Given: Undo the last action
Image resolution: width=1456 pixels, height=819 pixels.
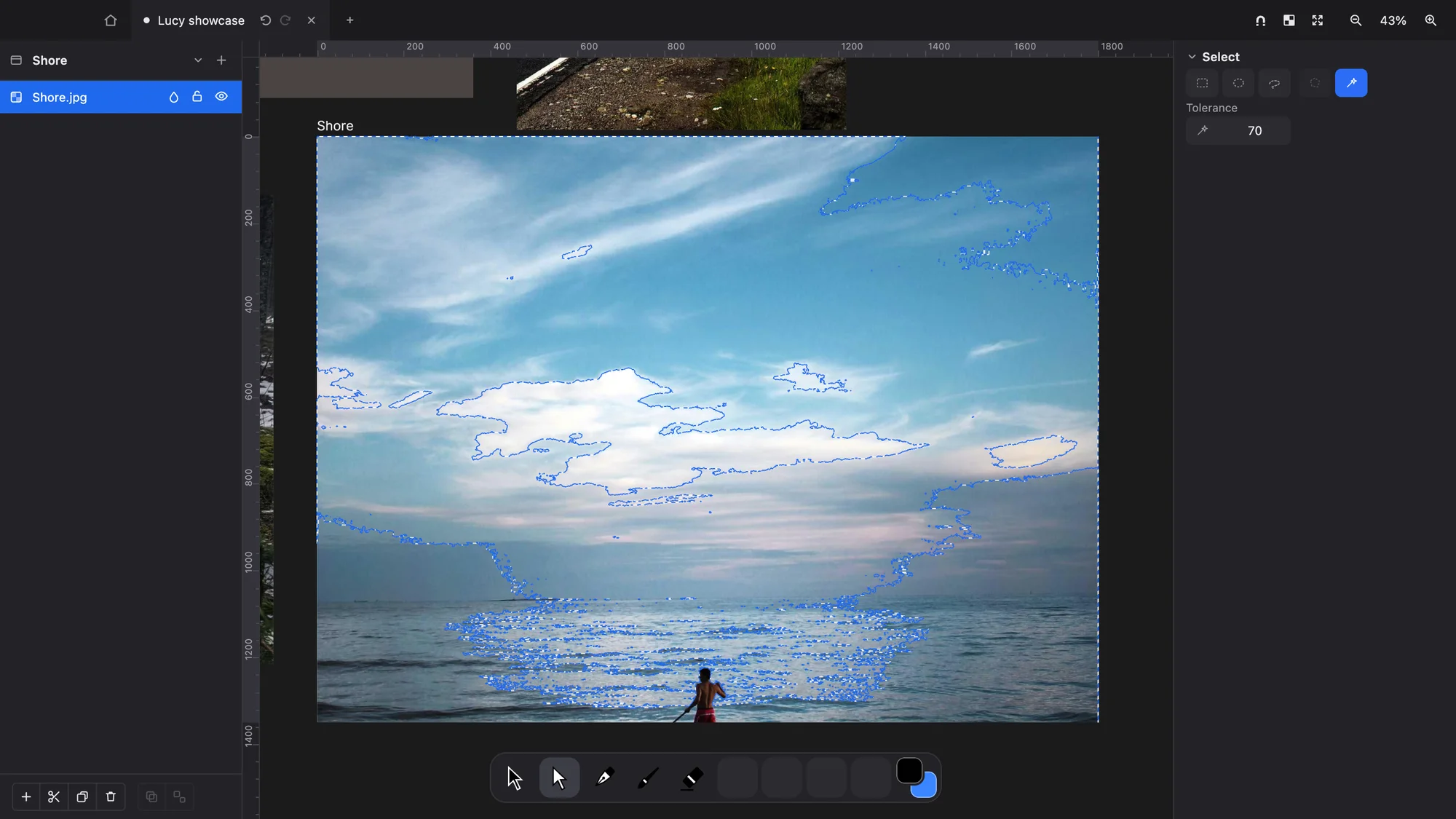Looking at the screenshot, I should pyautogui.click(x=266, y=20).
